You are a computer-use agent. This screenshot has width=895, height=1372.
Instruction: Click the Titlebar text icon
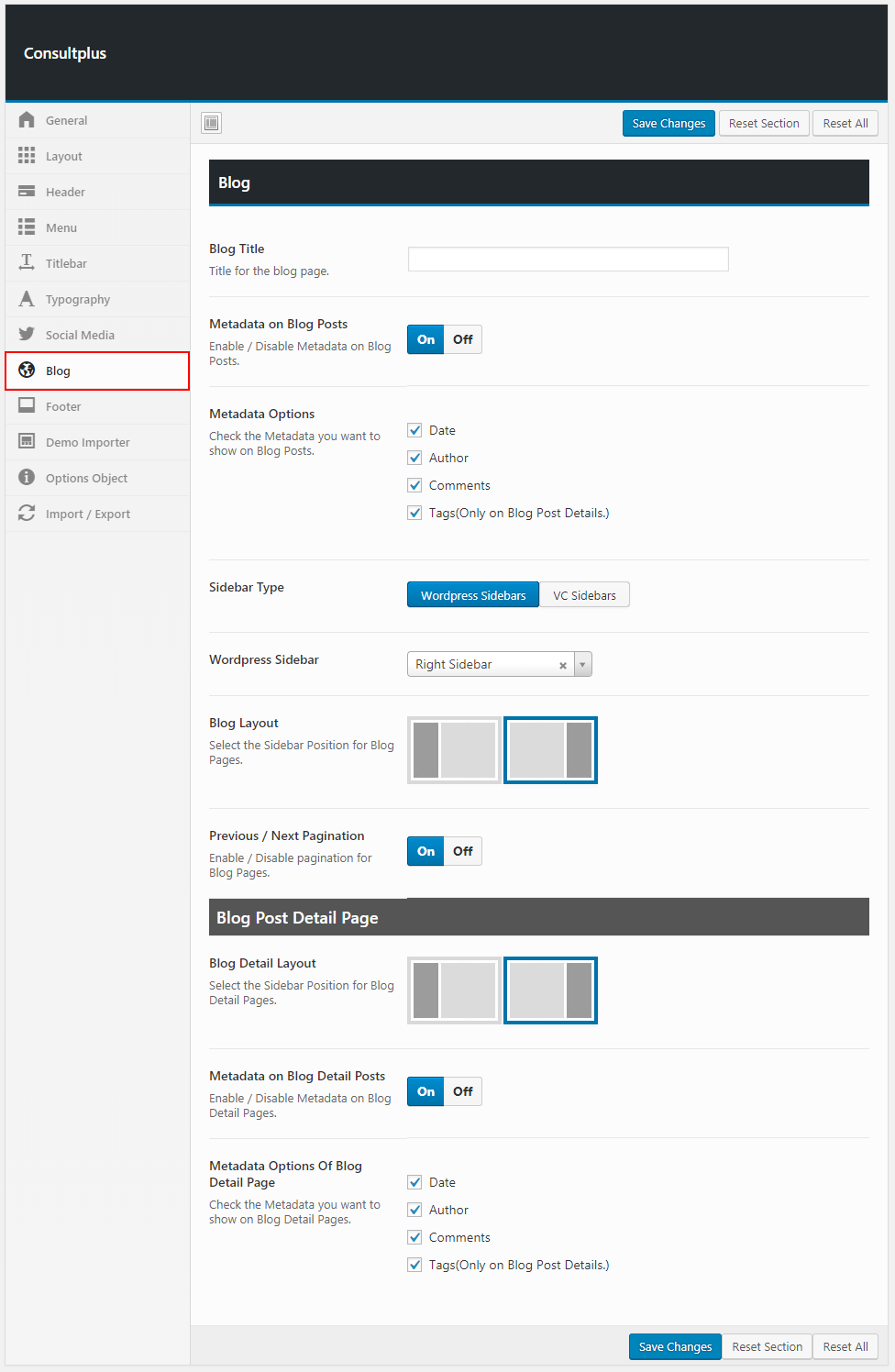(27, 263)
